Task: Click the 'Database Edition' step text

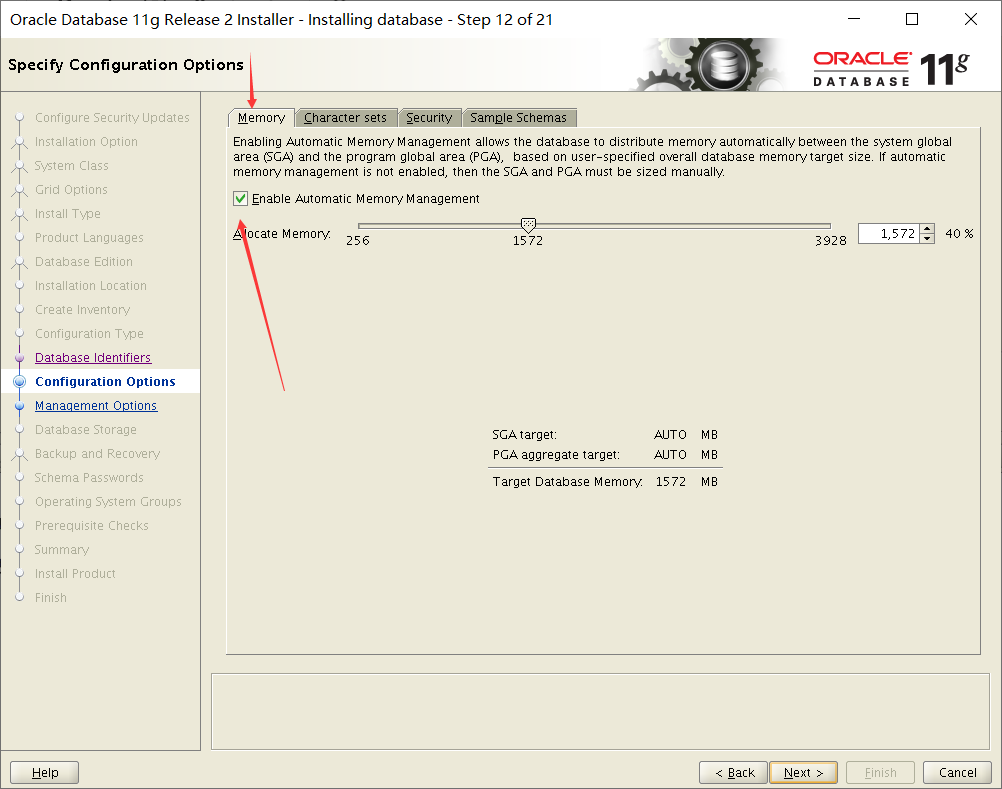Action: click(84, 262)
